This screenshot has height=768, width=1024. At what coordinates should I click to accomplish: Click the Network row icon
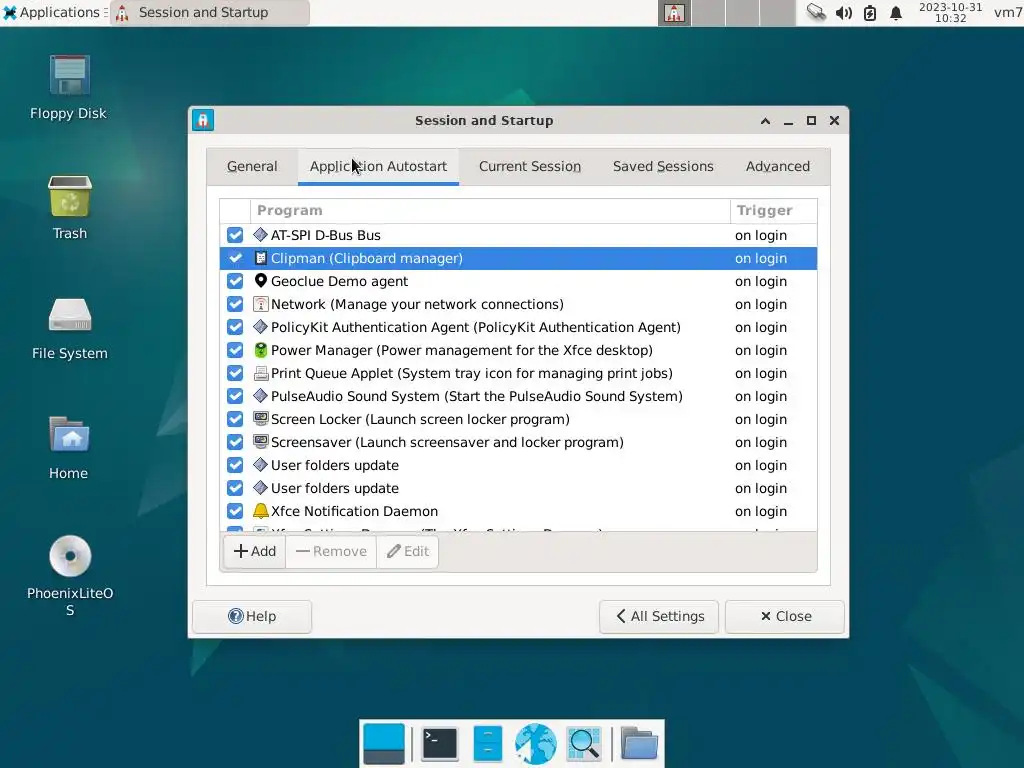(261, 304)
